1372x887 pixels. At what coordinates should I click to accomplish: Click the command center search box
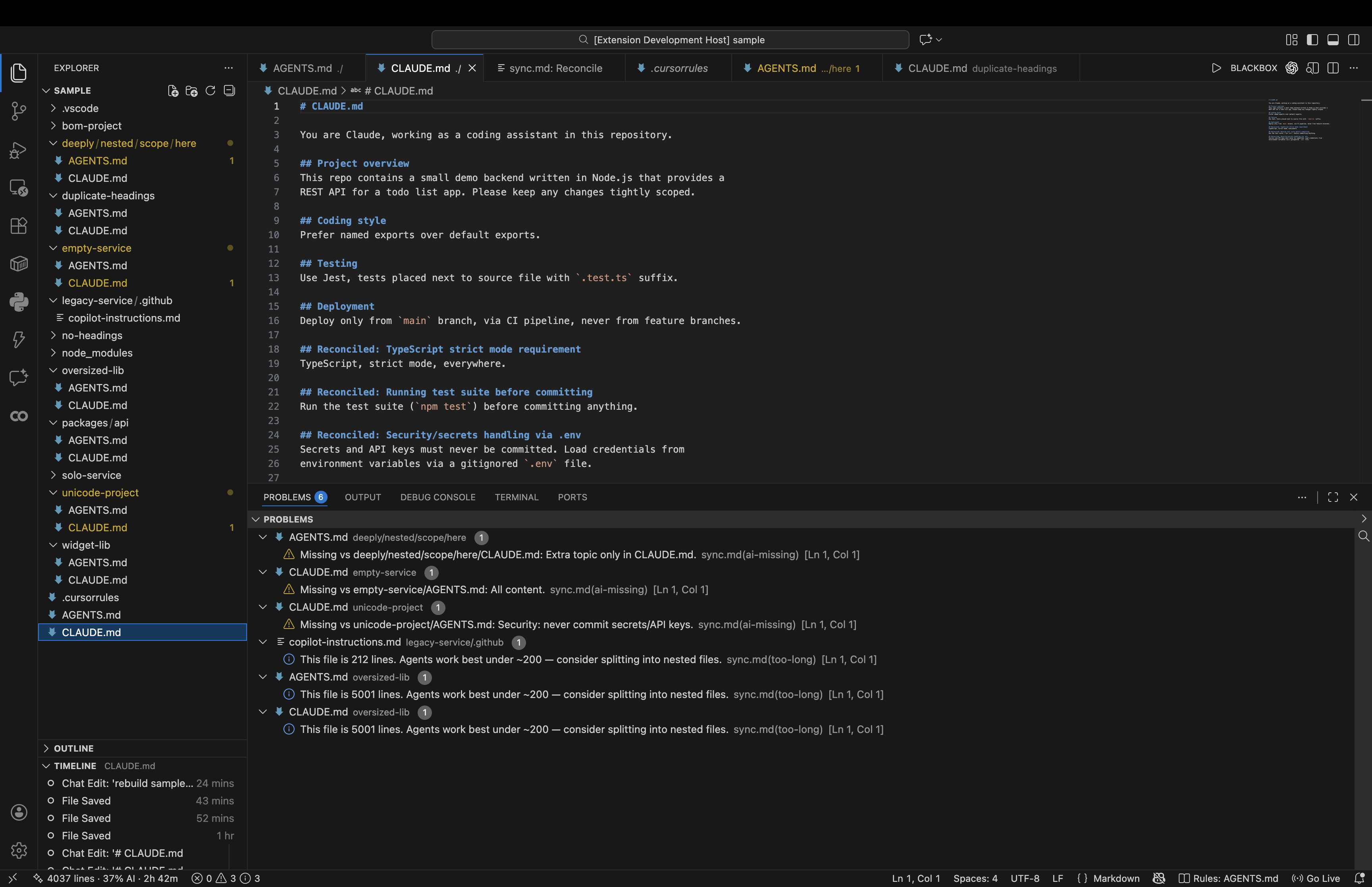coord(670,39)
